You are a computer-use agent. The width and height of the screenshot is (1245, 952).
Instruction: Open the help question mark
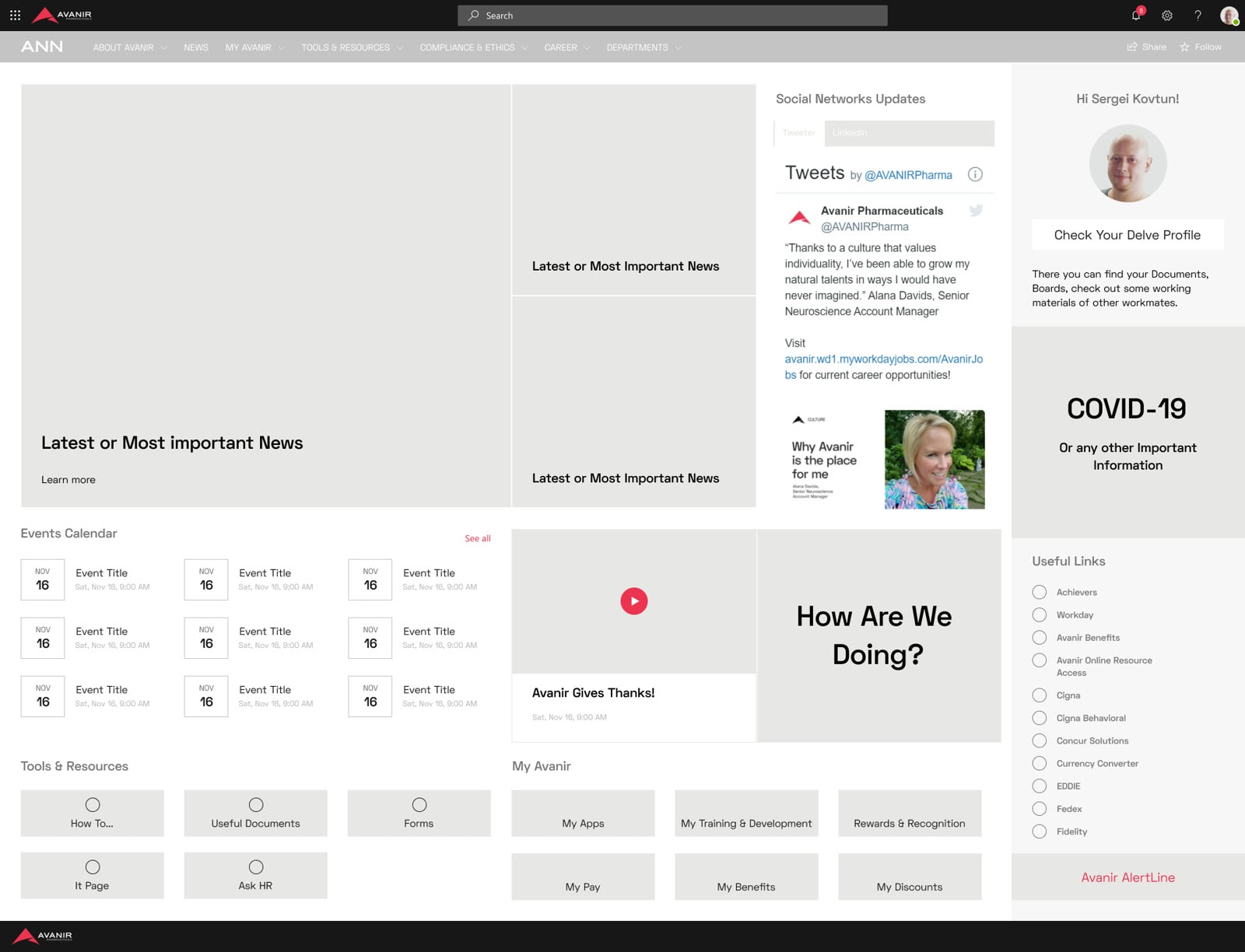pos(1198,16)
